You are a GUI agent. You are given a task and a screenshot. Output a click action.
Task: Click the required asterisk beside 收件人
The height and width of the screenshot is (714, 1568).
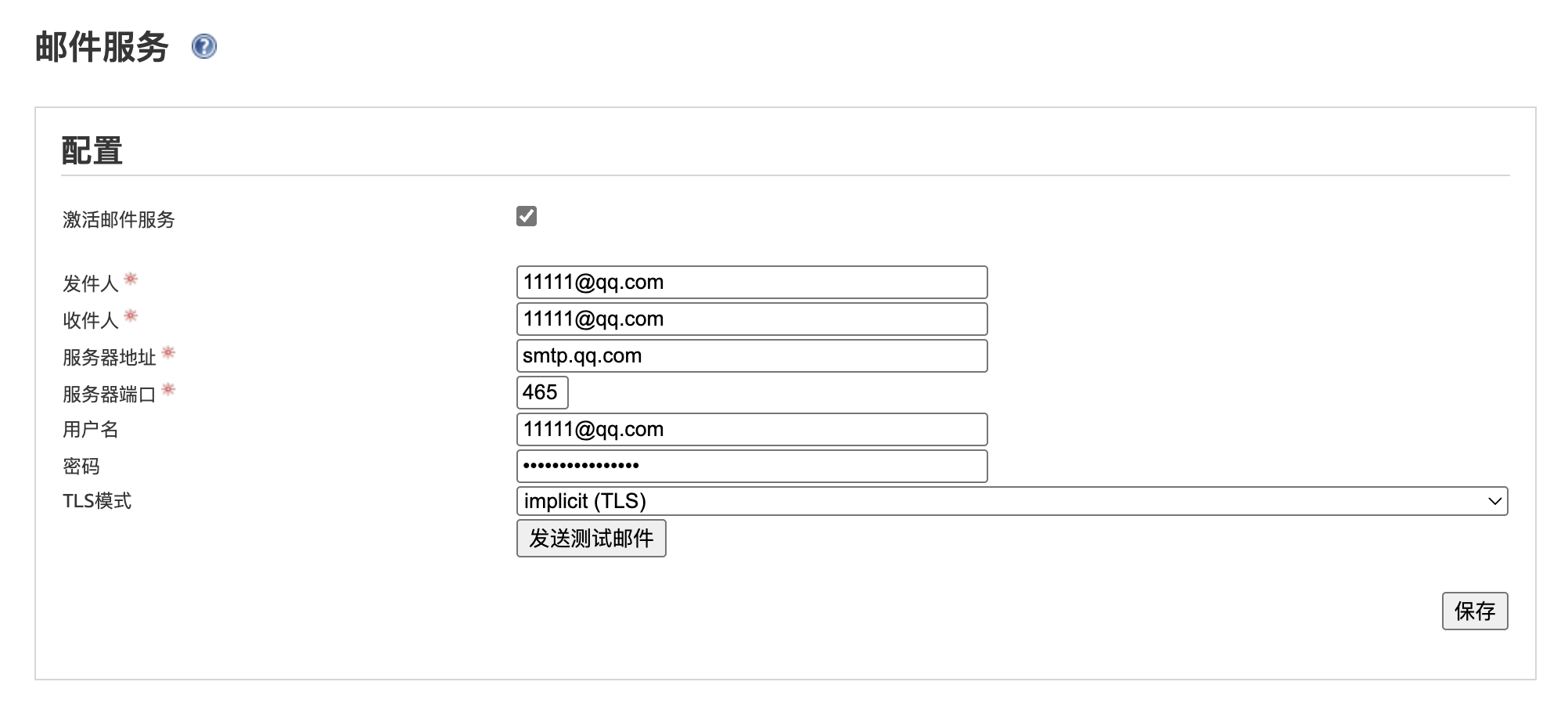pyautogui.click(x=131, y=316)
